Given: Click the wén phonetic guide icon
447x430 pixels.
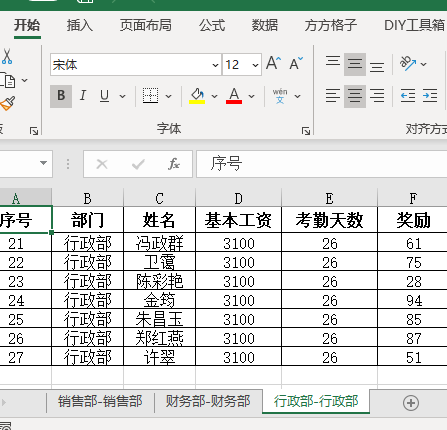Looking at the screenshot, I should [x=280, y=96].
